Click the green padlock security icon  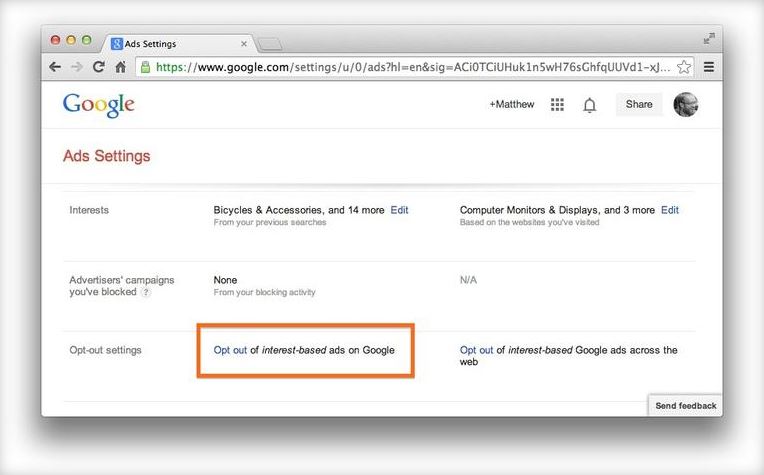[145, 67]
